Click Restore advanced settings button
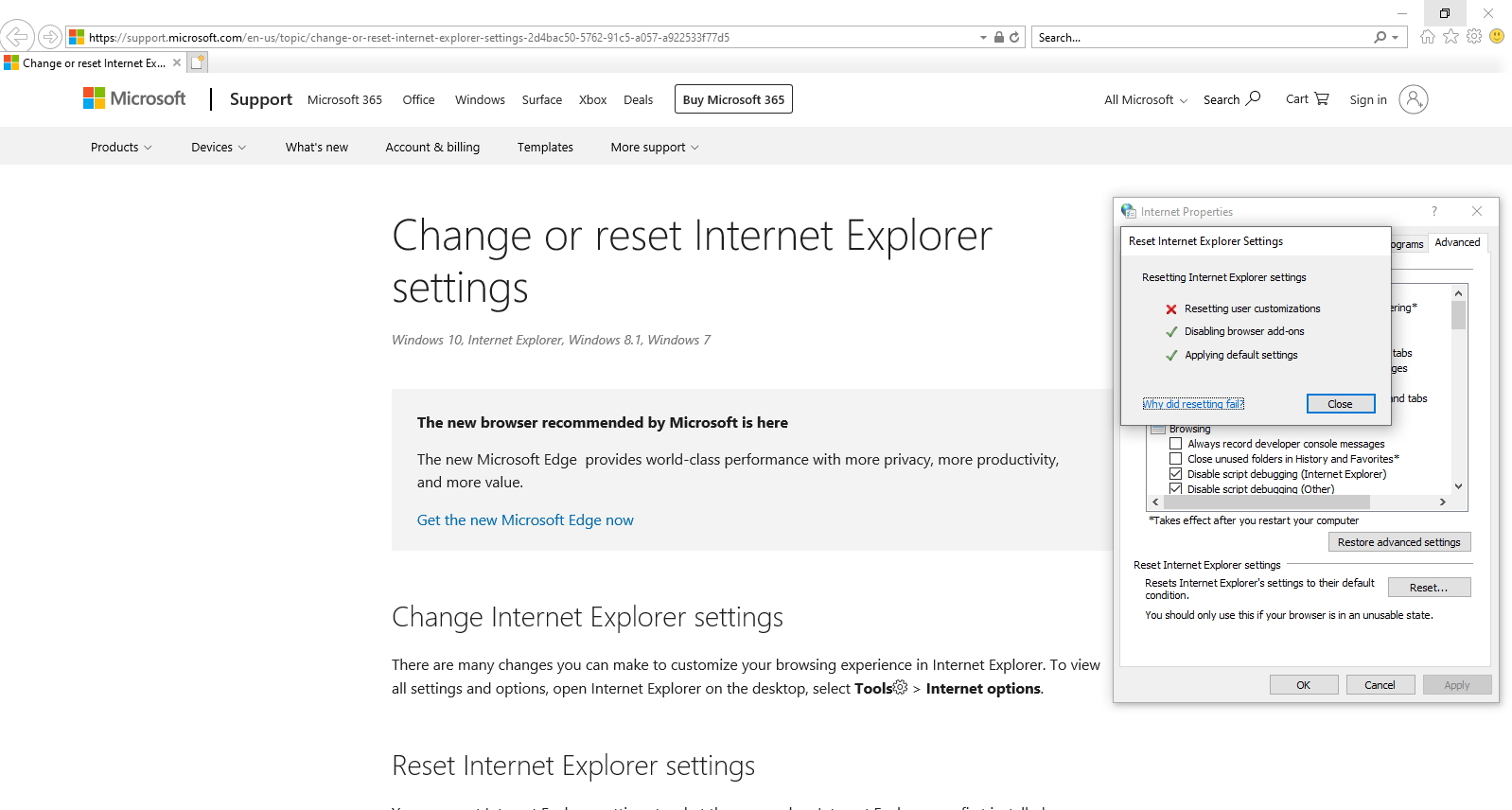This screenshot has width=1512, height=810. pyautogui.click(x=1399, y=542)
